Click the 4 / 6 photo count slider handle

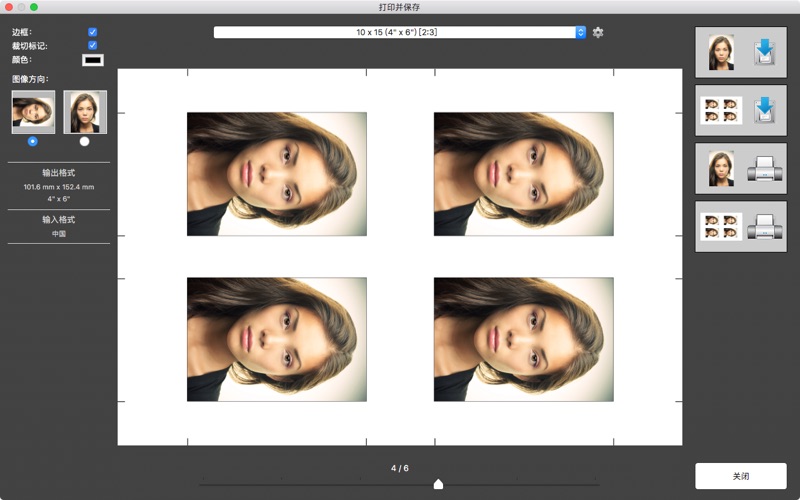tap(438, 484)
